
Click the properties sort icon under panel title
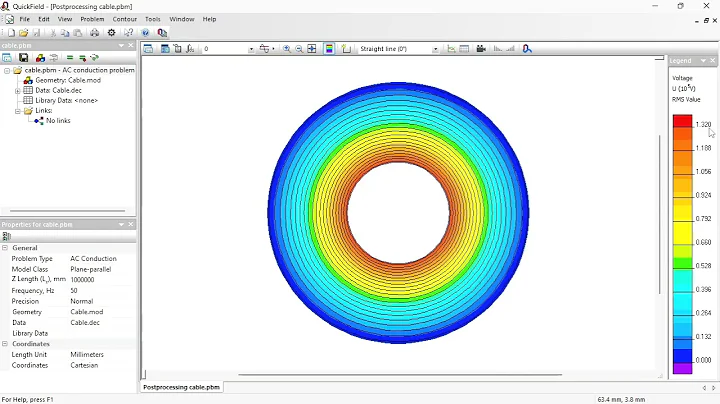pos(6,236)
